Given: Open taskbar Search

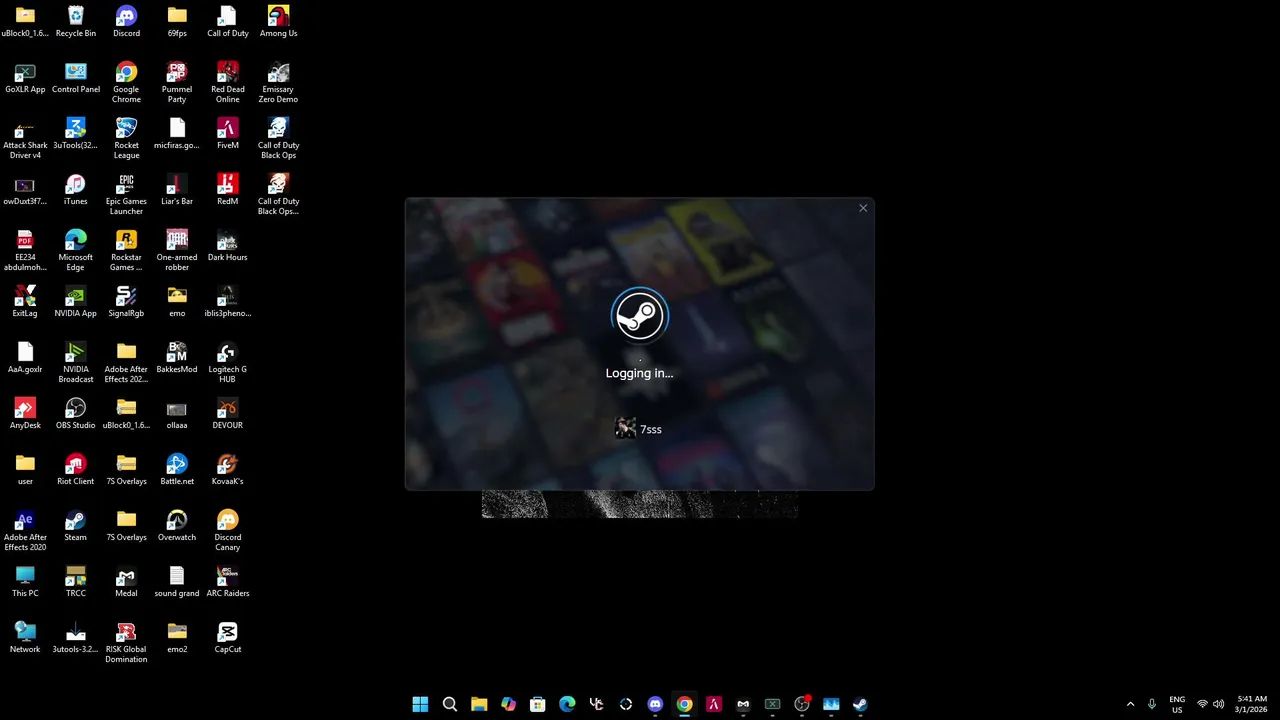Looking at the screenshot, I should [450, 704].
